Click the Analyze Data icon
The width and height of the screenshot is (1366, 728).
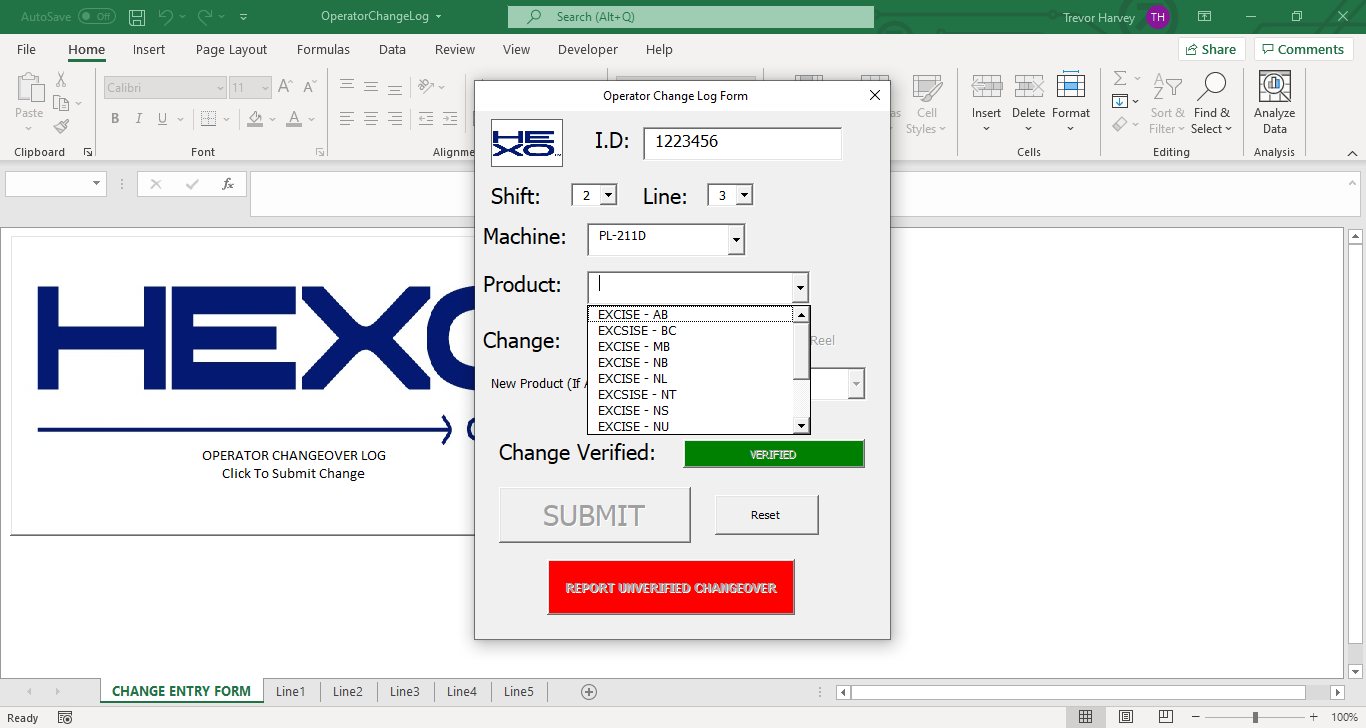[x=1274, y=87]
